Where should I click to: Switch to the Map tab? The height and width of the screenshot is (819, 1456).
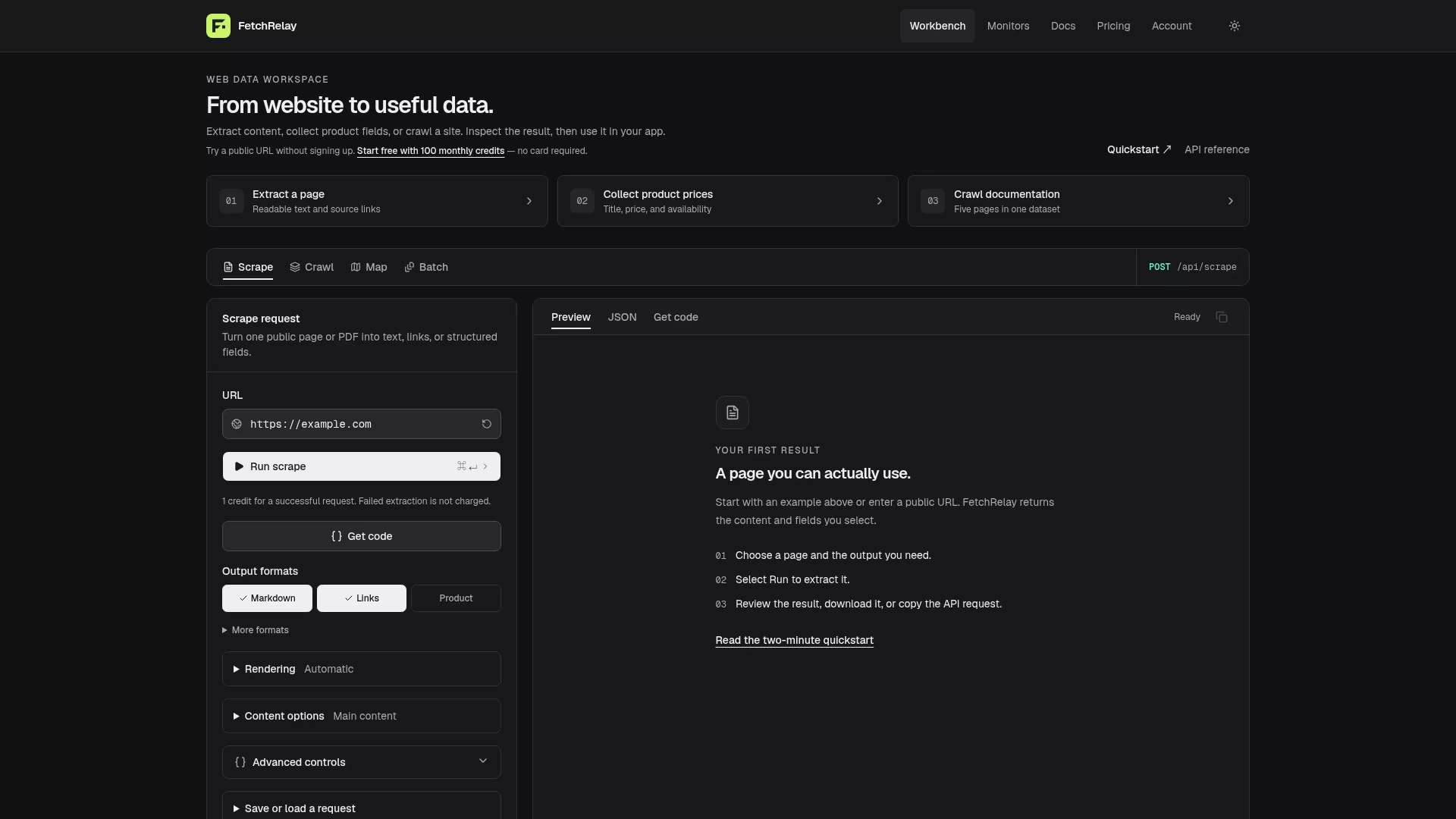pyautogui.click(x=369, y=267)
